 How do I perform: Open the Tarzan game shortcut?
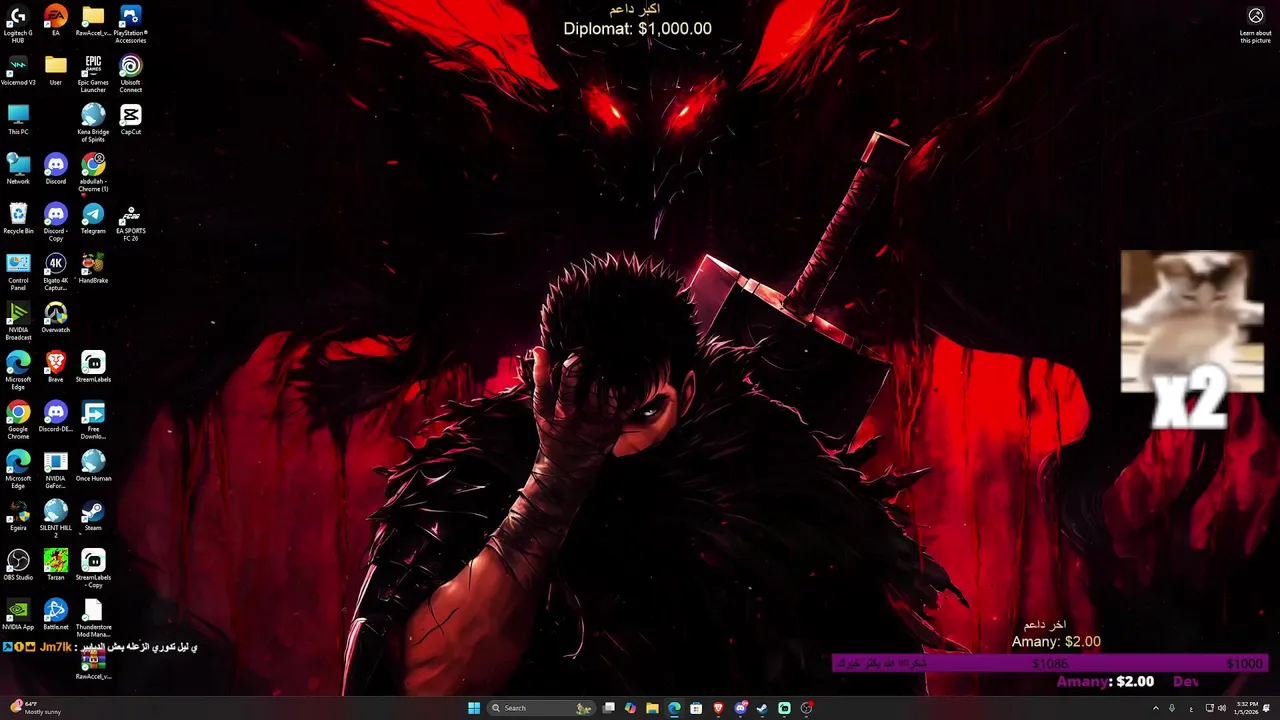click(56, 565)
